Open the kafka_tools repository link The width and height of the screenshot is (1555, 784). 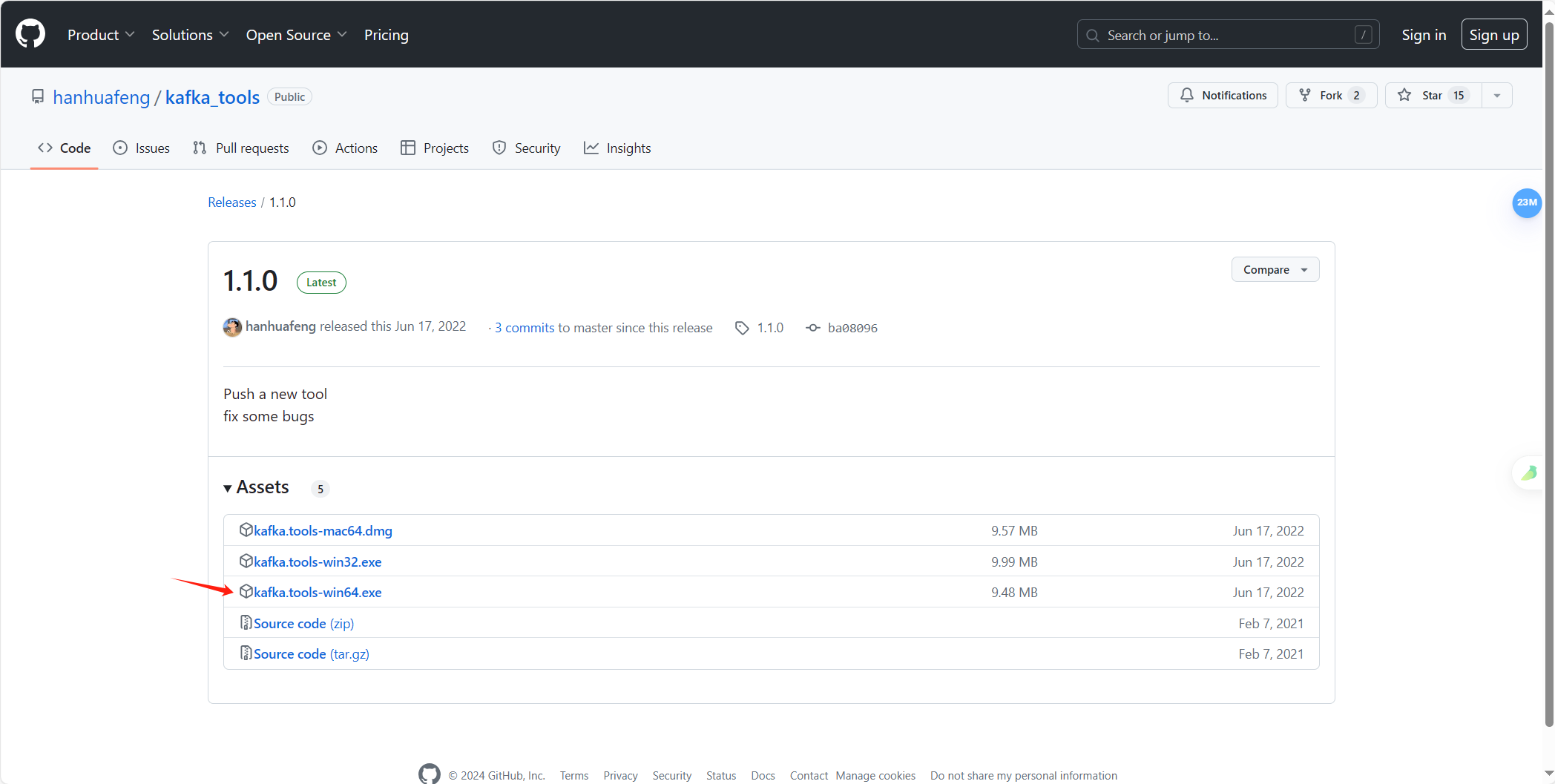coord(212,97)
